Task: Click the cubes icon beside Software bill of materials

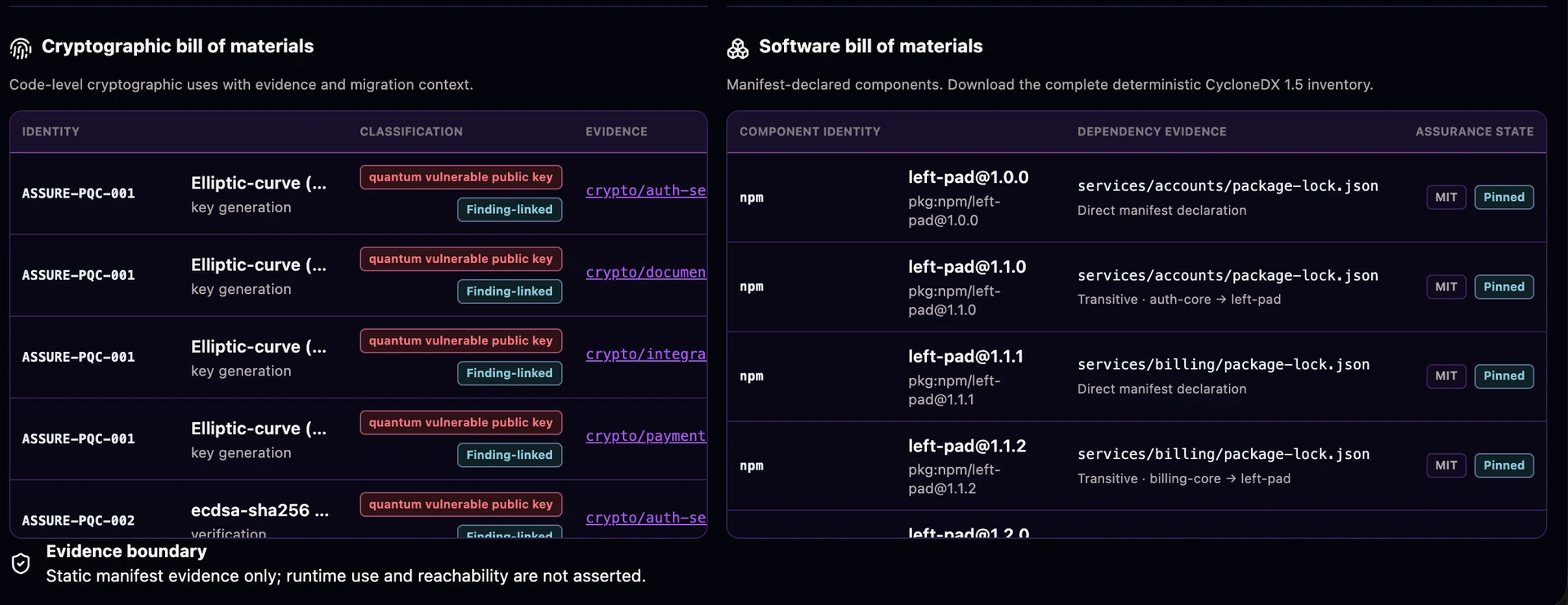Action: (737, 49)
